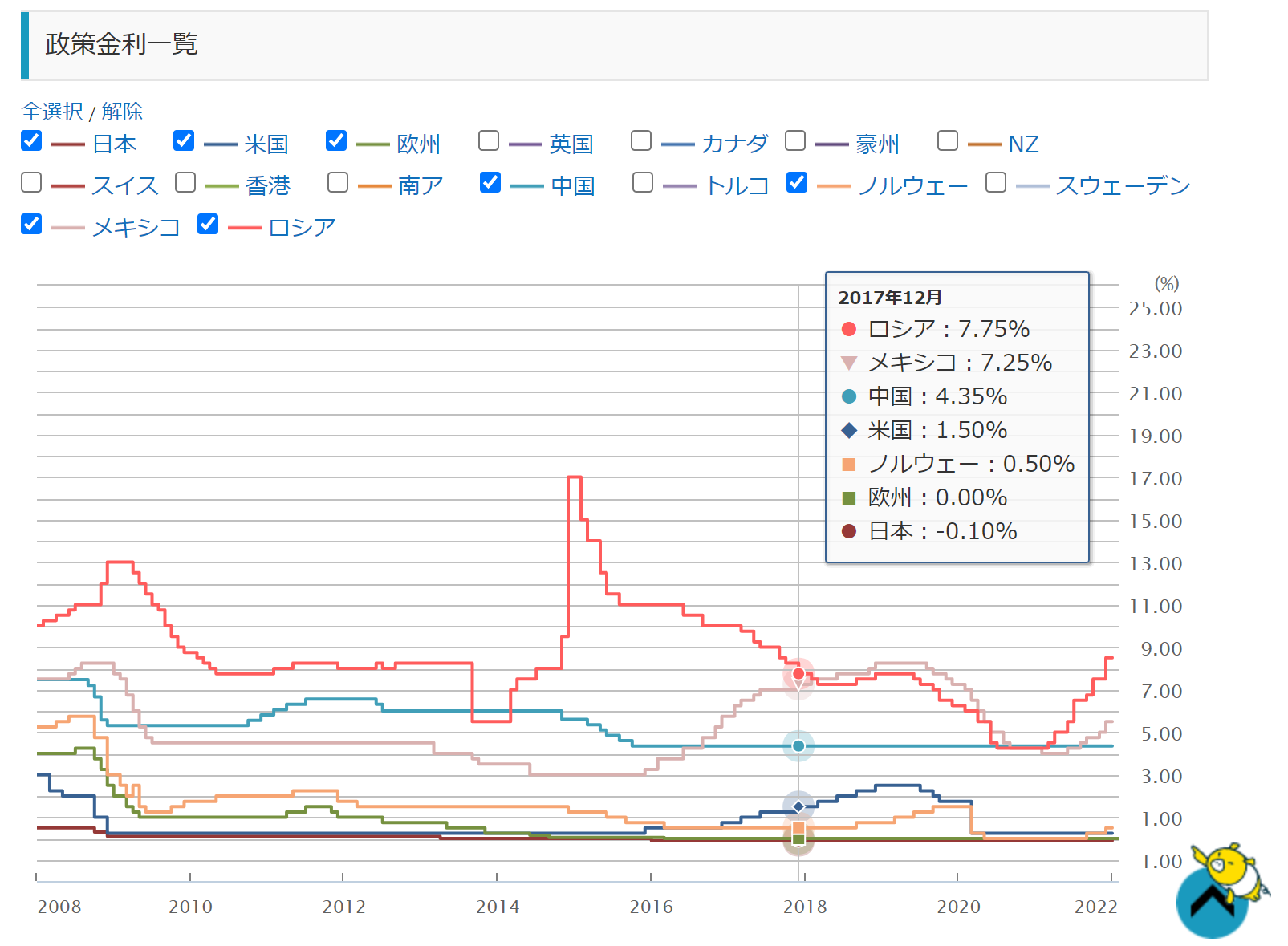This screenshot has height=946, width=1288.
Task: Click the 香港 legend label
Action: [268, 186]
